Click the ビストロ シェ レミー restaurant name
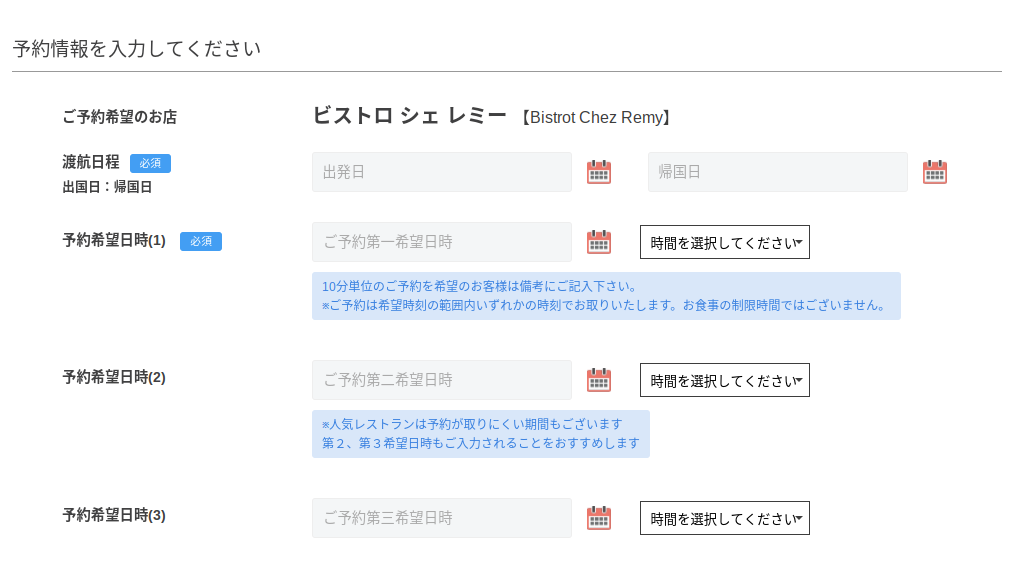 click(x=410, y=116)
